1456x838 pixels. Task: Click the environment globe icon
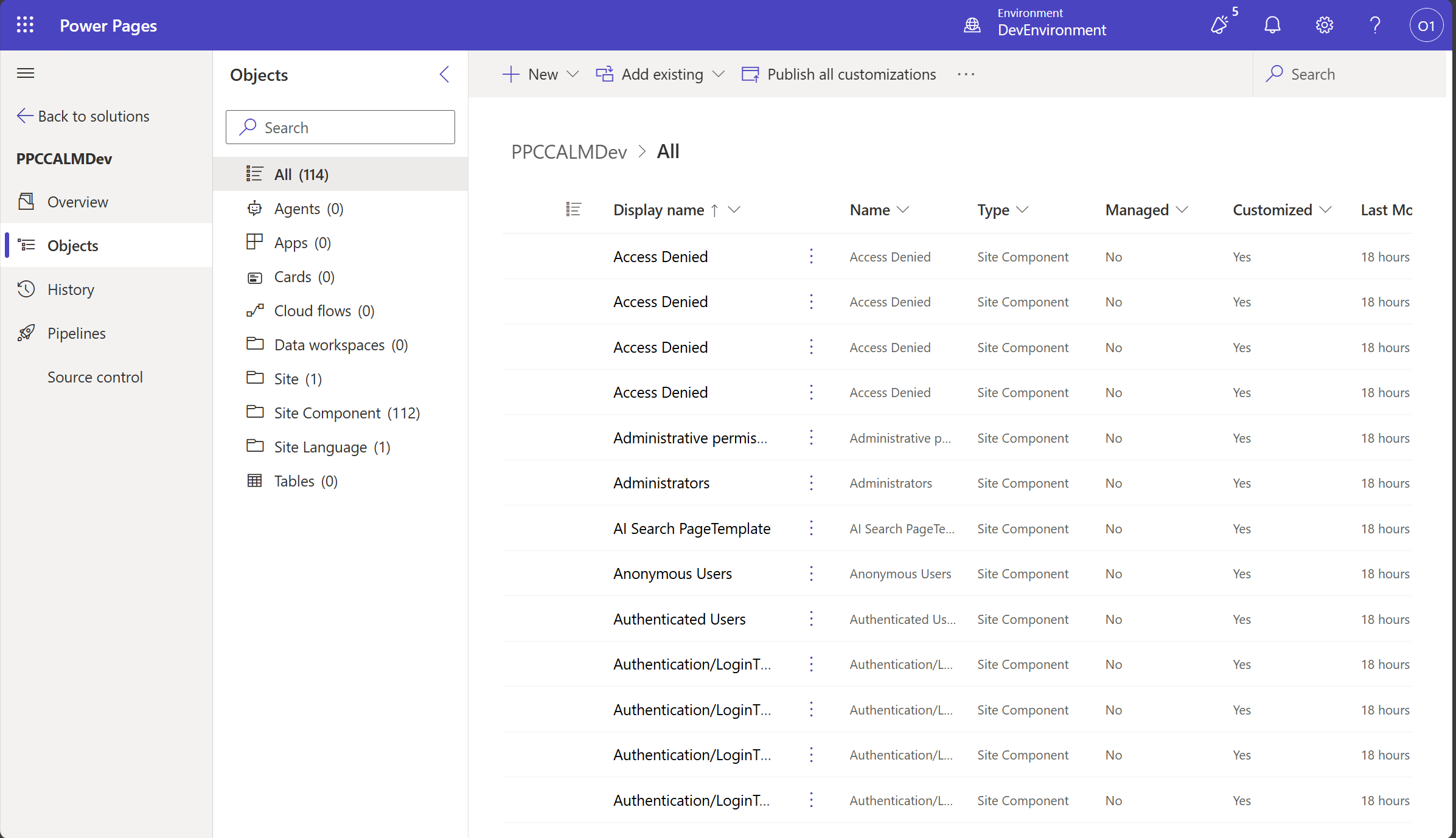[972, 26]
